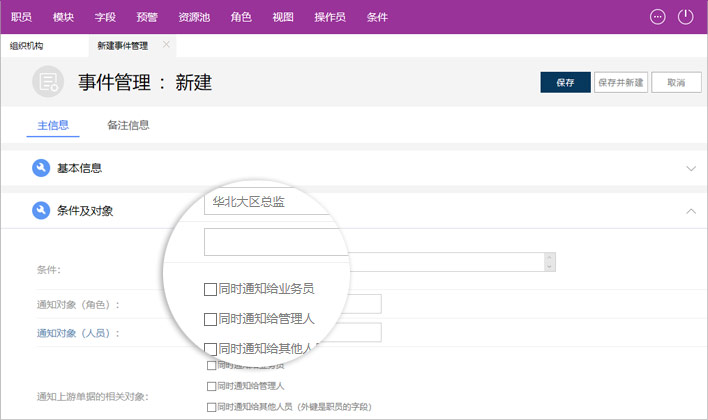Open the more options ellipsis icon
Image resolution: width=708 pixels, height=420 pixels.
(657, 17)
